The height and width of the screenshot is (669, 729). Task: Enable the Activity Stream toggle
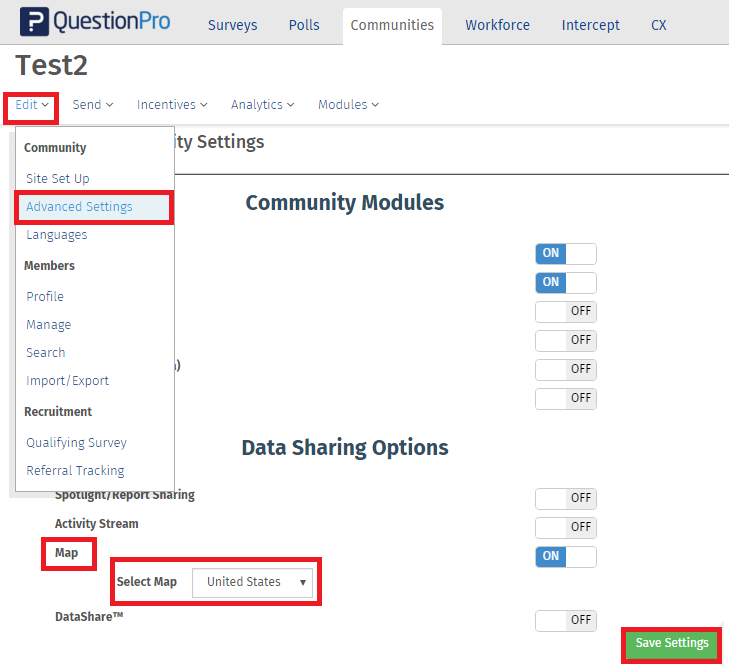tap(565, 528)
